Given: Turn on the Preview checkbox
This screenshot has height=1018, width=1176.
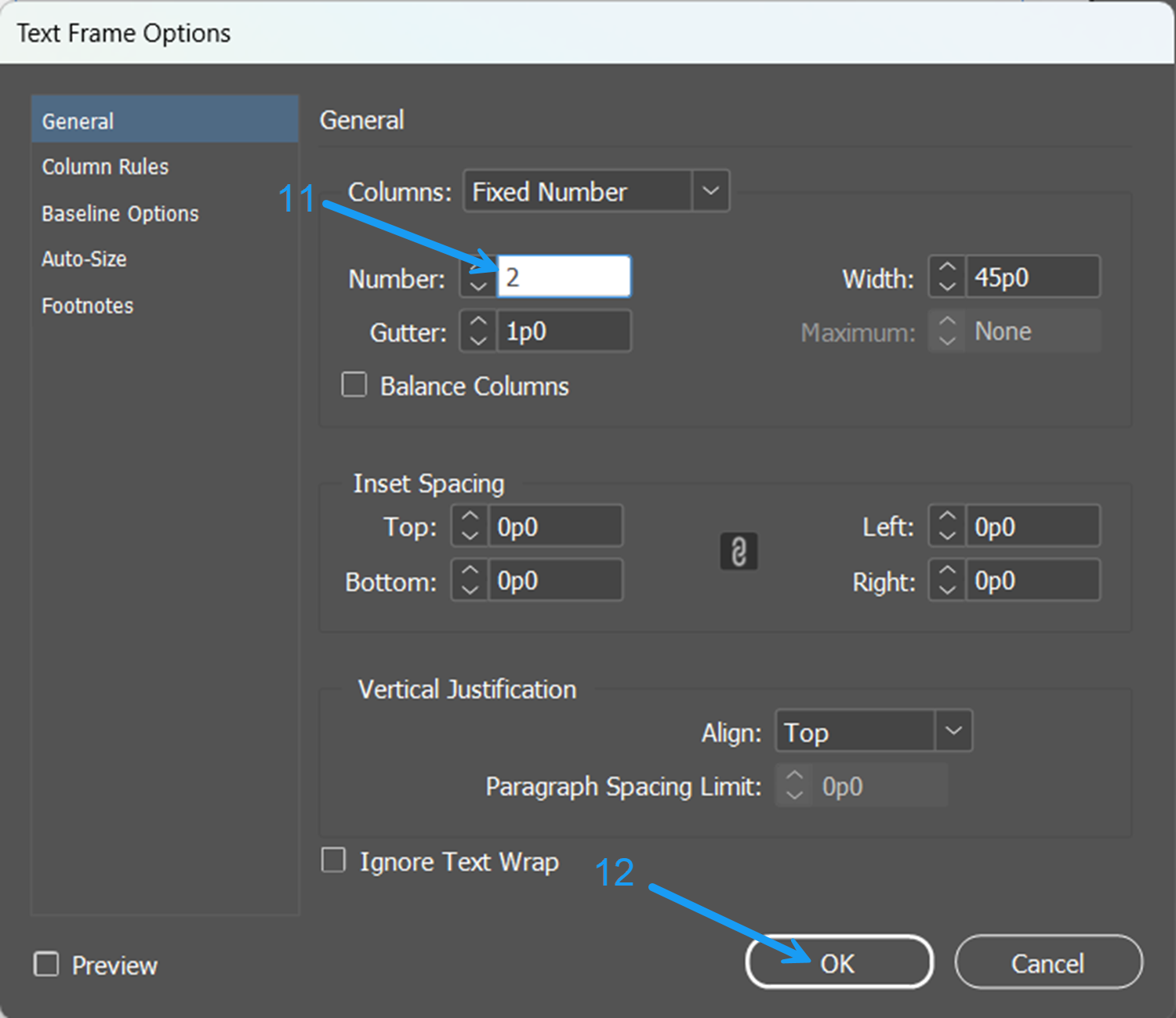Looking at the screenshot, I should point(45,965).
